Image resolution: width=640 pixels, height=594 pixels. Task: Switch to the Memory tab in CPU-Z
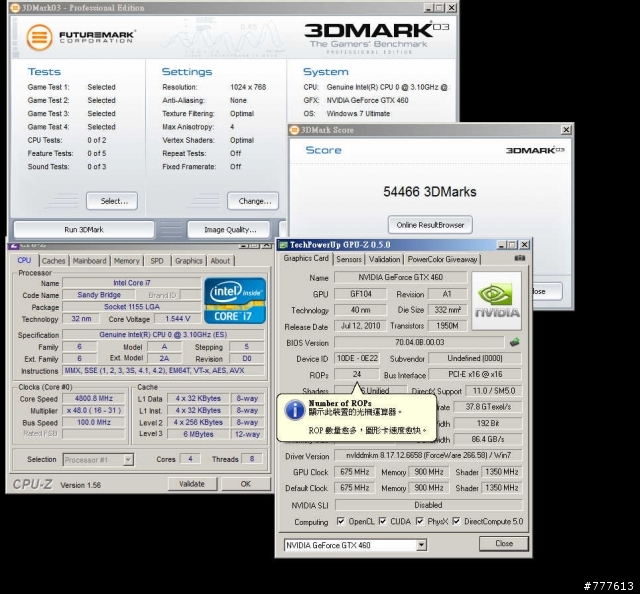click(127, 261)
